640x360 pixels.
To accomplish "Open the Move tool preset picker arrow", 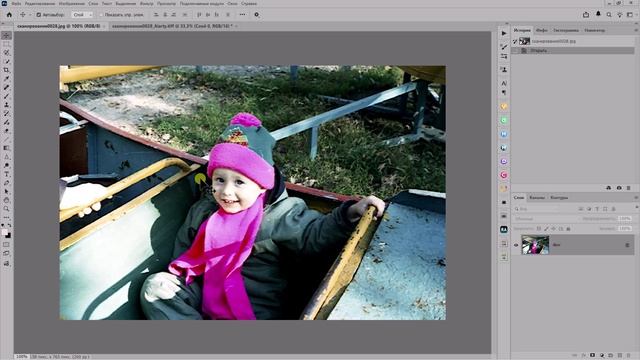I will (29, 15).
